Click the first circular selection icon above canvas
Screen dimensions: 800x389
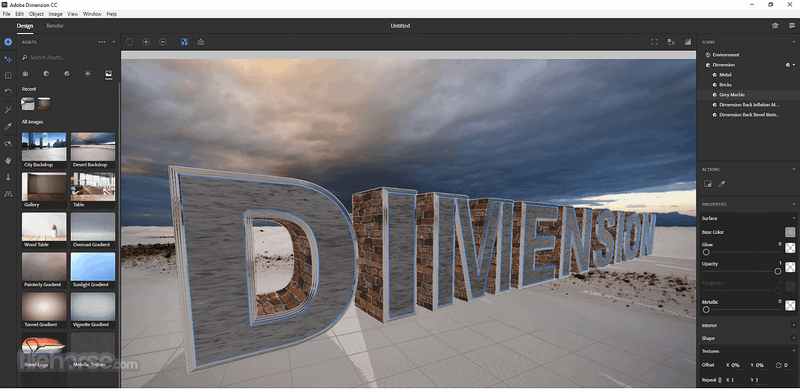129,42
